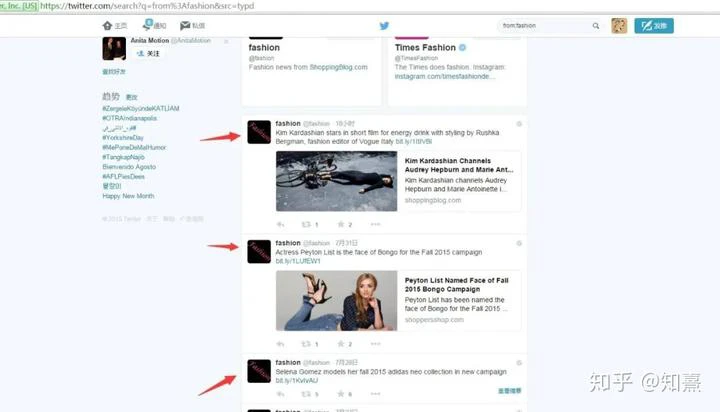Open trend #ZergeleKöyündeKATLİAM
The image size is (720, 412).
pos(141,108)
